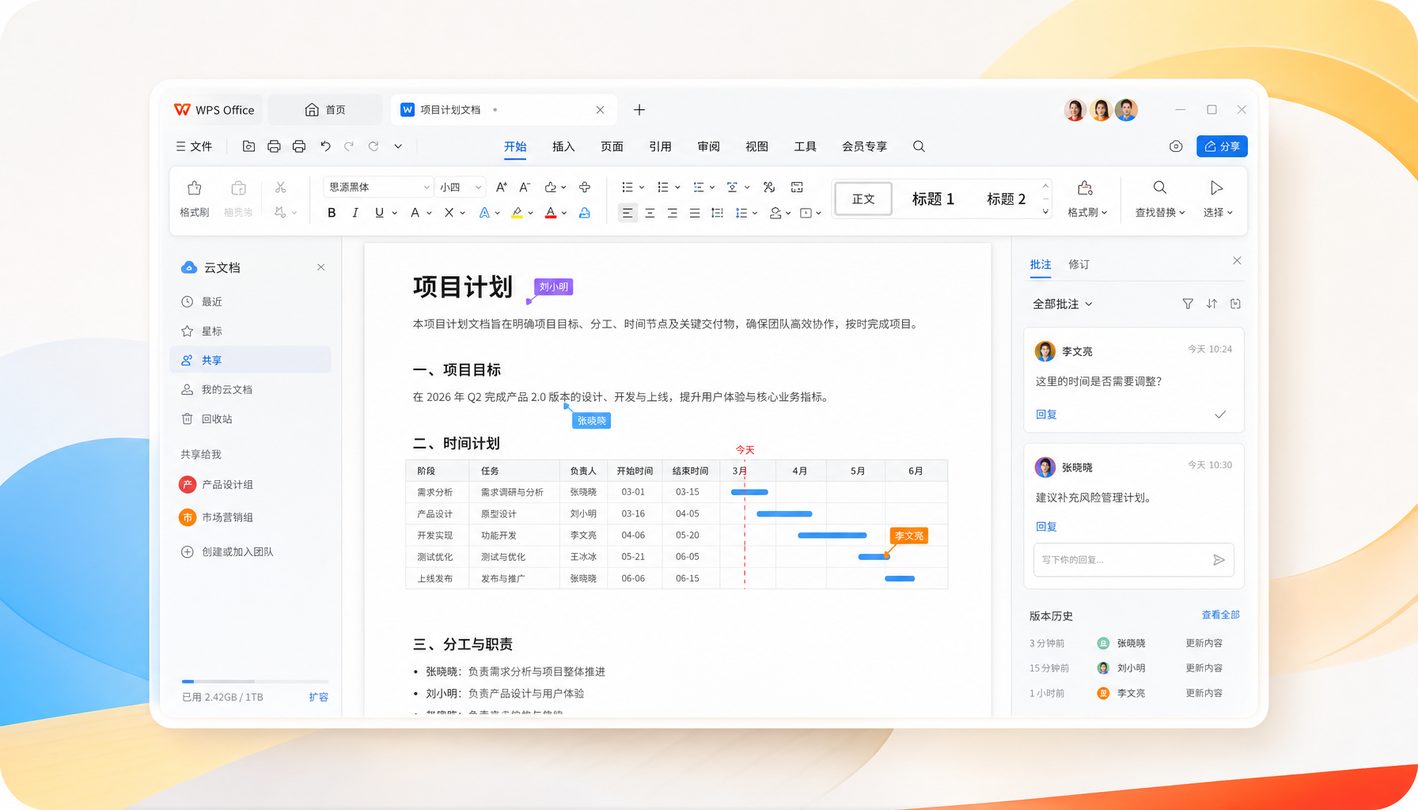Add a new tab with plus icon

[x=640, y=110]
